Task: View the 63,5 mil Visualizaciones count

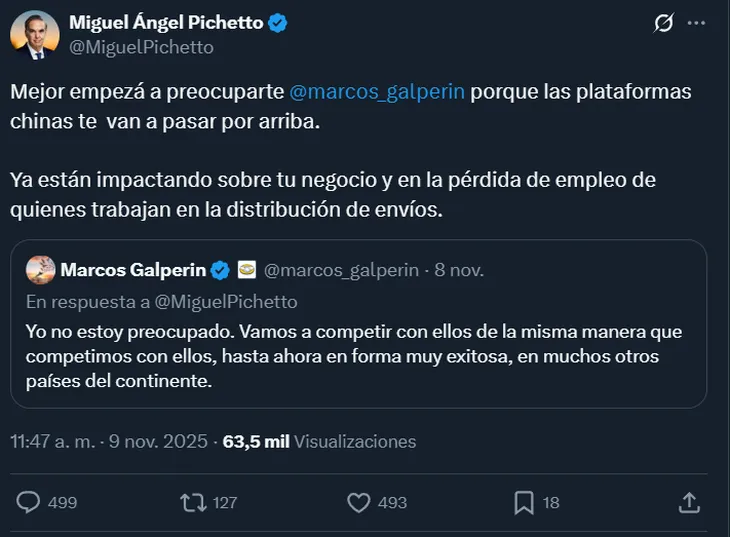Action: (x=319, y=441)
